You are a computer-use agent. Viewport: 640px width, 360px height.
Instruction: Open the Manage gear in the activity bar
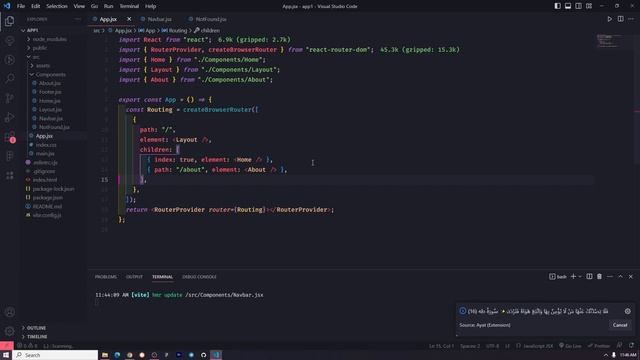[x=9, y=331]
